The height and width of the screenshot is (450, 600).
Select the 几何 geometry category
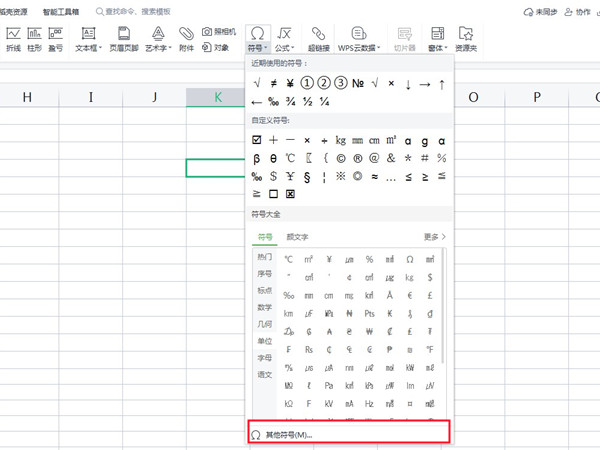pos(264,324)
